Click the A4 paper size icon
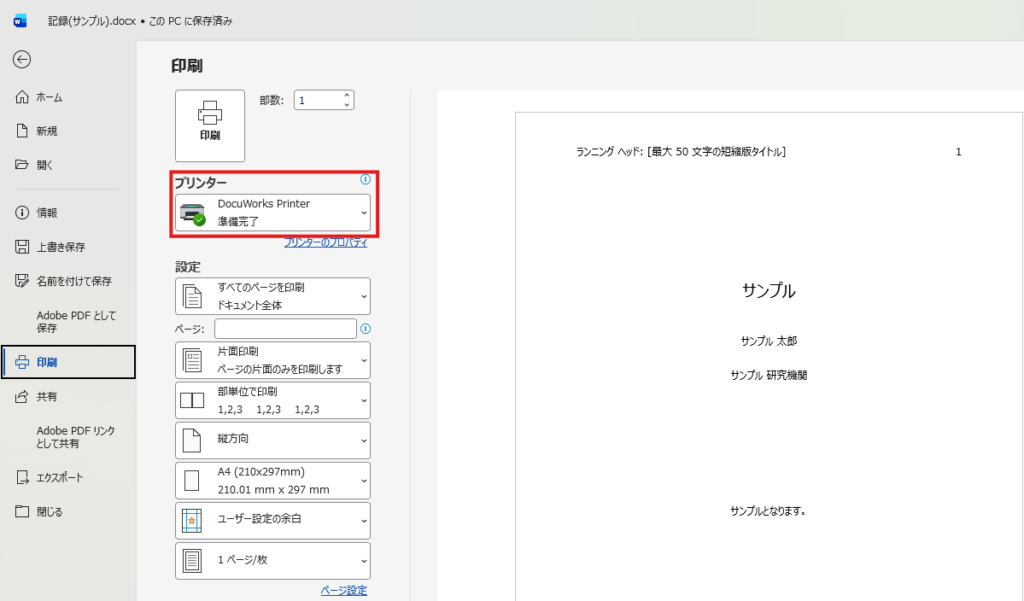This screenshot has width=1024, height=601. click(191, 481)
